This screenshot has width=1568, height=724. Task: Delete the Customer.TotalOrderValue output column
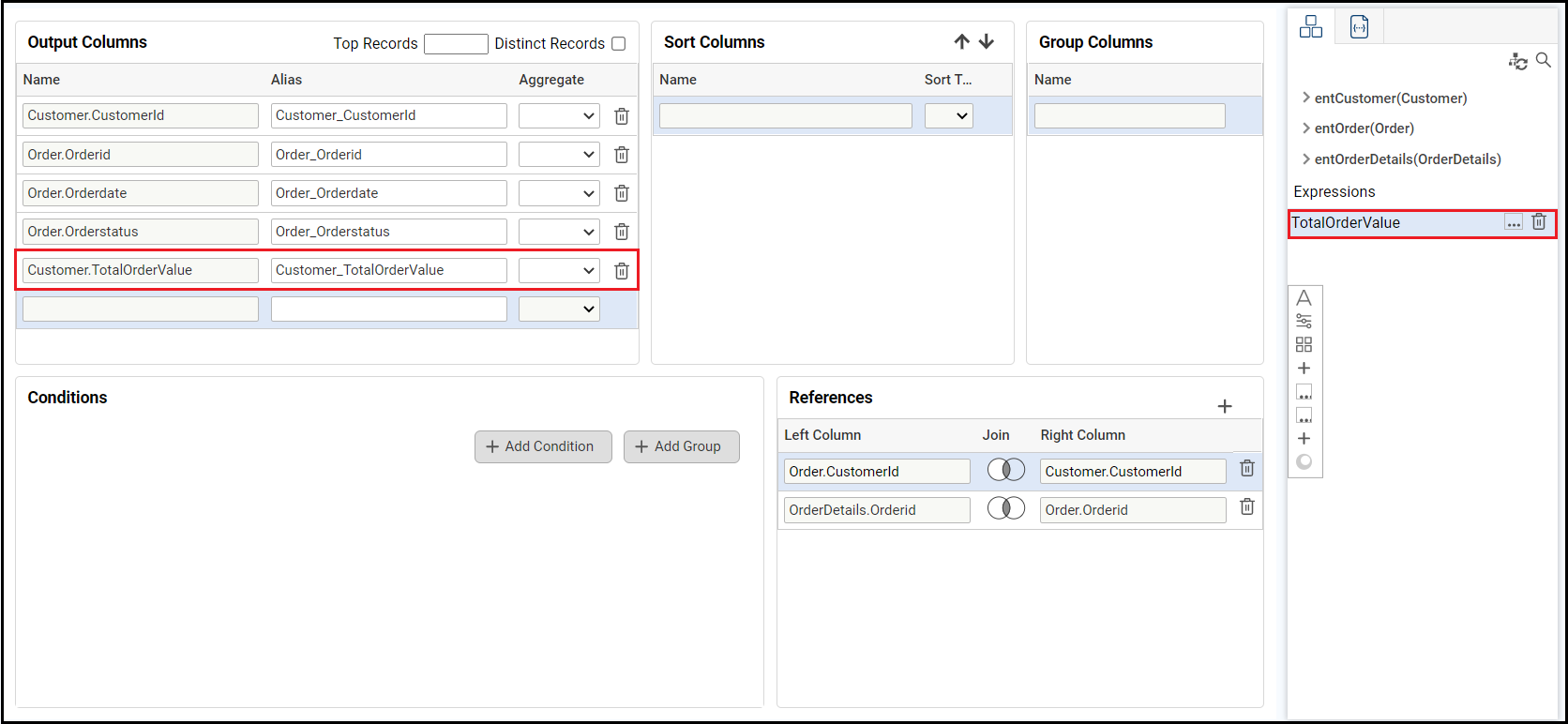click(621, 271)
